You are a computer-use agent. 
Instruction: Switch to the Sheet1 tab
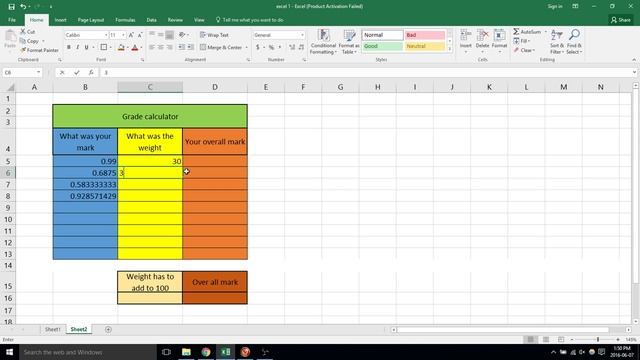click(53, 329)
